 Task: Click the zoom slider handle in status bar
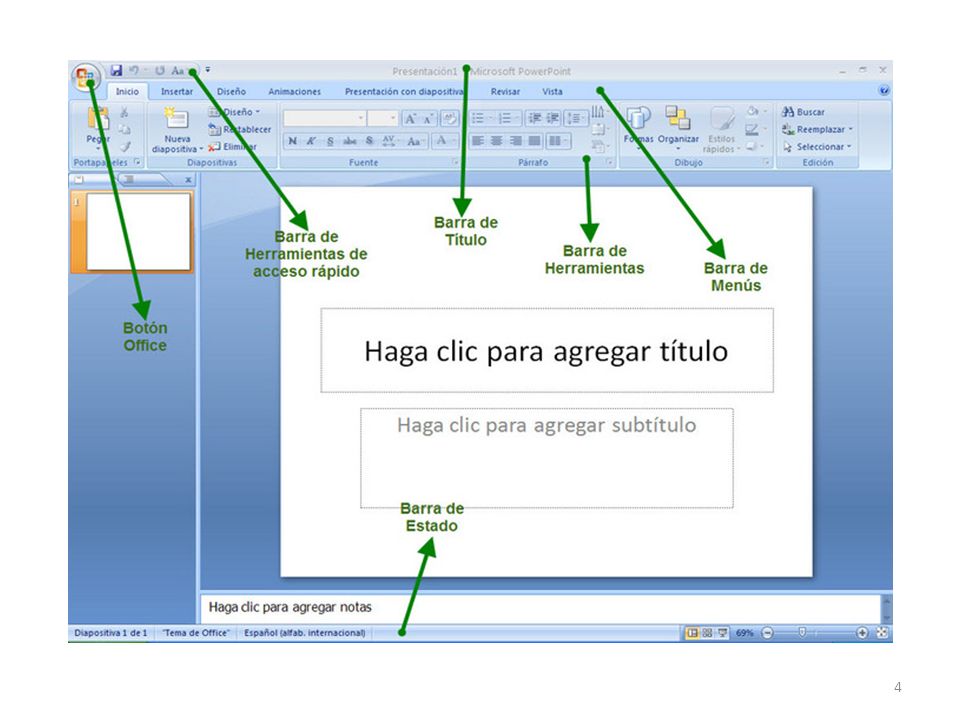tap(802, 632)
